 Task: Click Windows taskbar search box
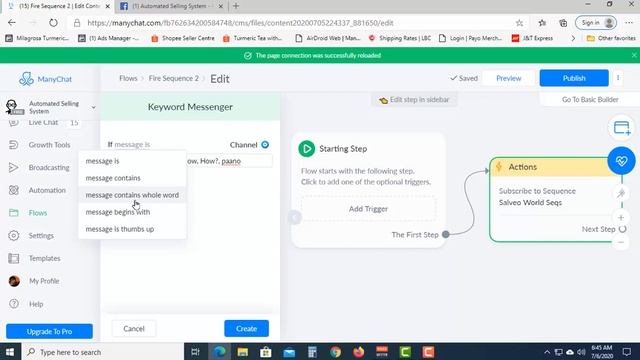tap(102, 352)
